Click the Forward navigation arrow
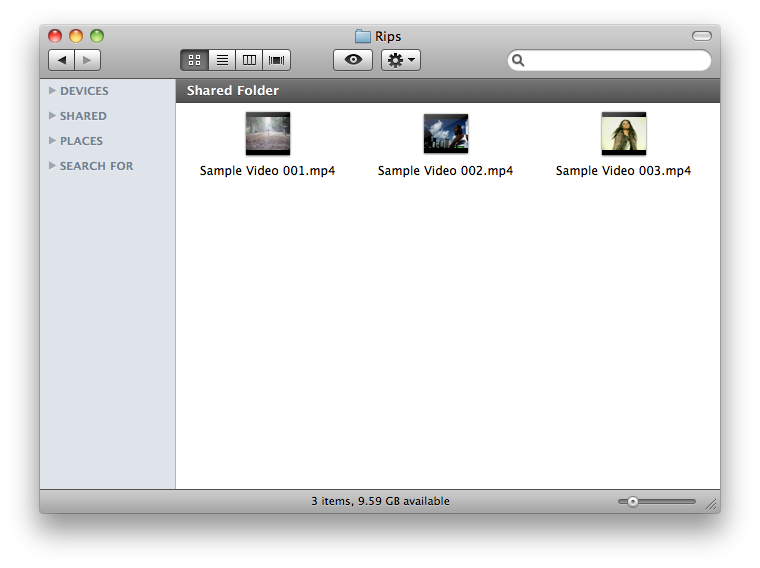The width and height of the screenshot is (760, 568). [88, 60]
